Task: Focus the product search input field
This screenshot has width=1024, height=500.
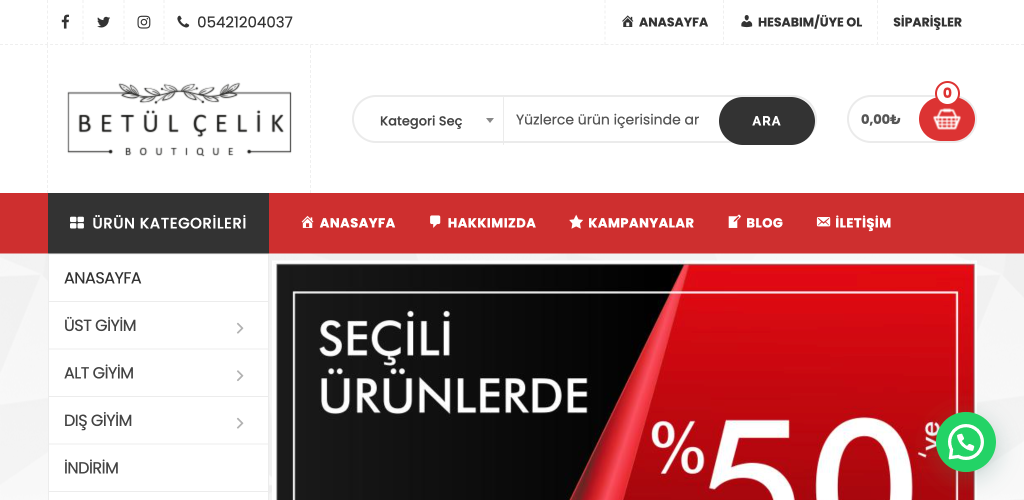Action: coord(611,120)
